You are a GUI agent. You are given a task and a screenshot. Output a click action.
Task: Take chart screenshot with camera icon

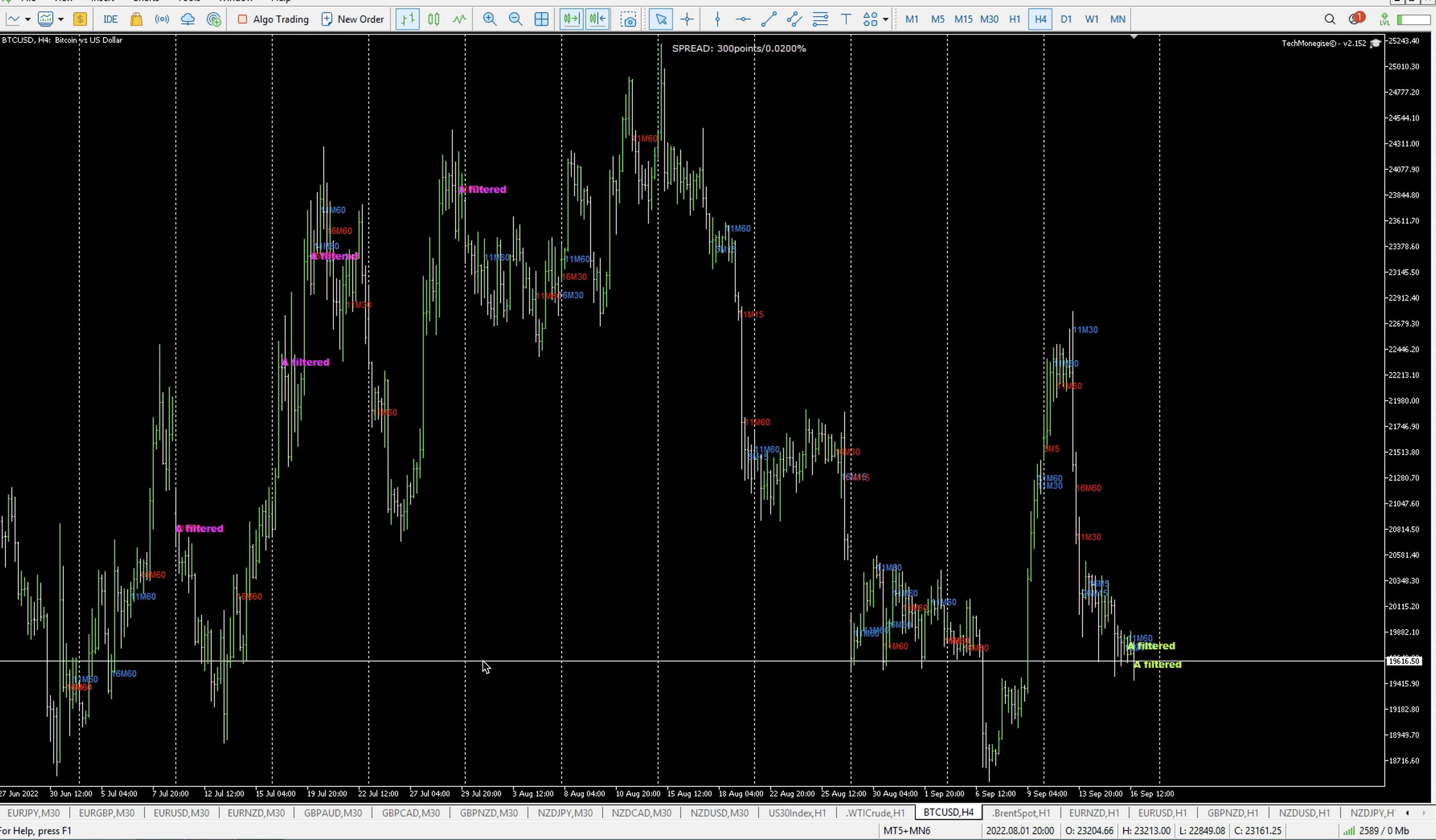628,19
